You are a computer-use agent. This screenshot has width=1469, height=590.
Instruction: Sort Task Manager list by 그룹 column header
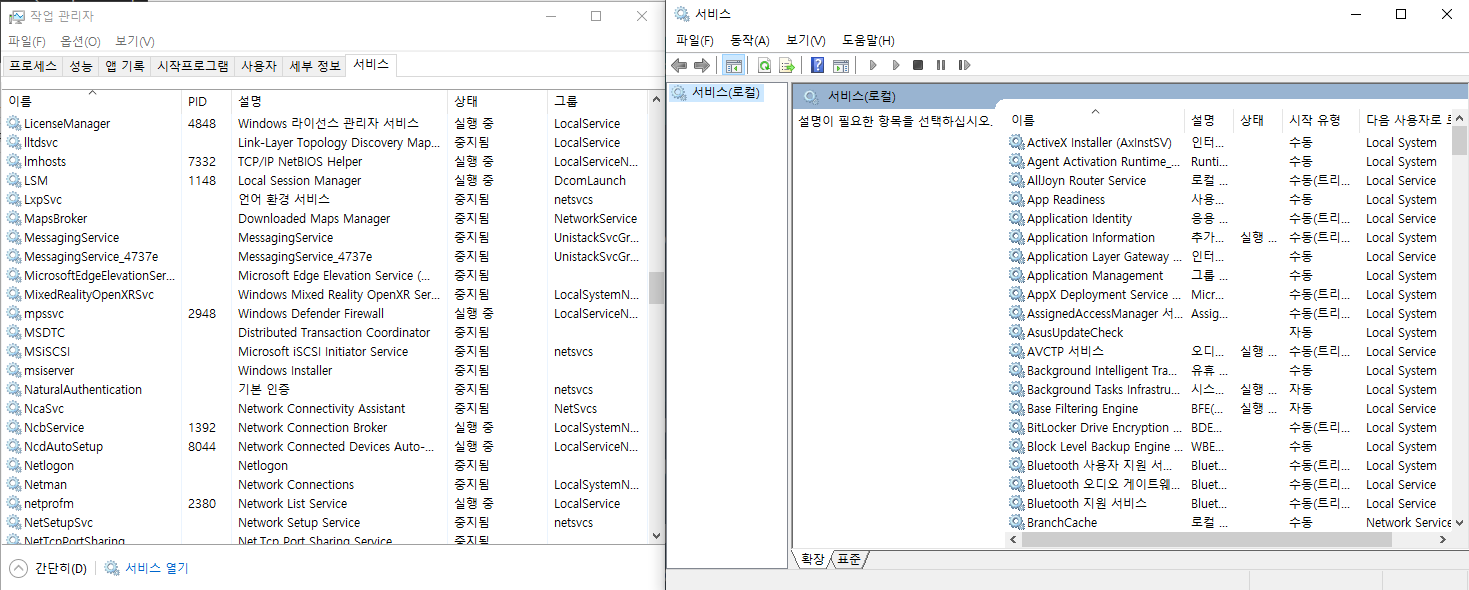[597, 101]
